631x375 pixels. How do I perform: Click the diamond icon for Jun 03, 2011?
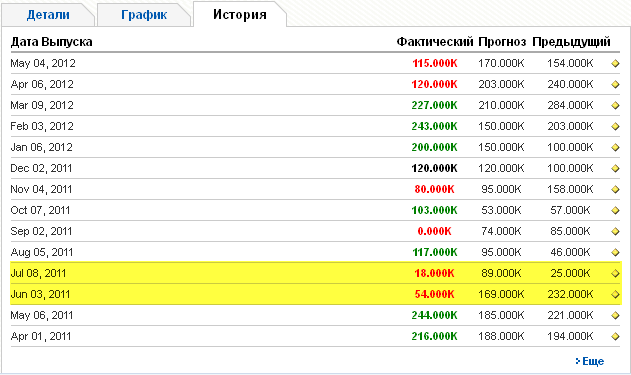click(615, 295)
